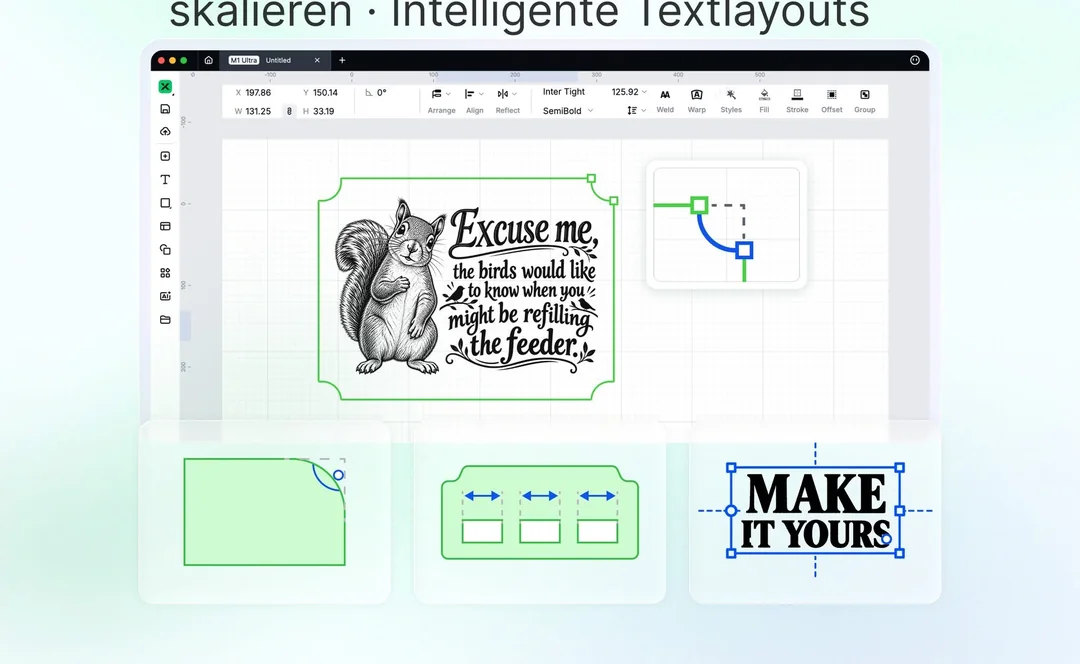Open the 125.92 font size dropdown
The image size is (1080, 664).
[629, 92]
